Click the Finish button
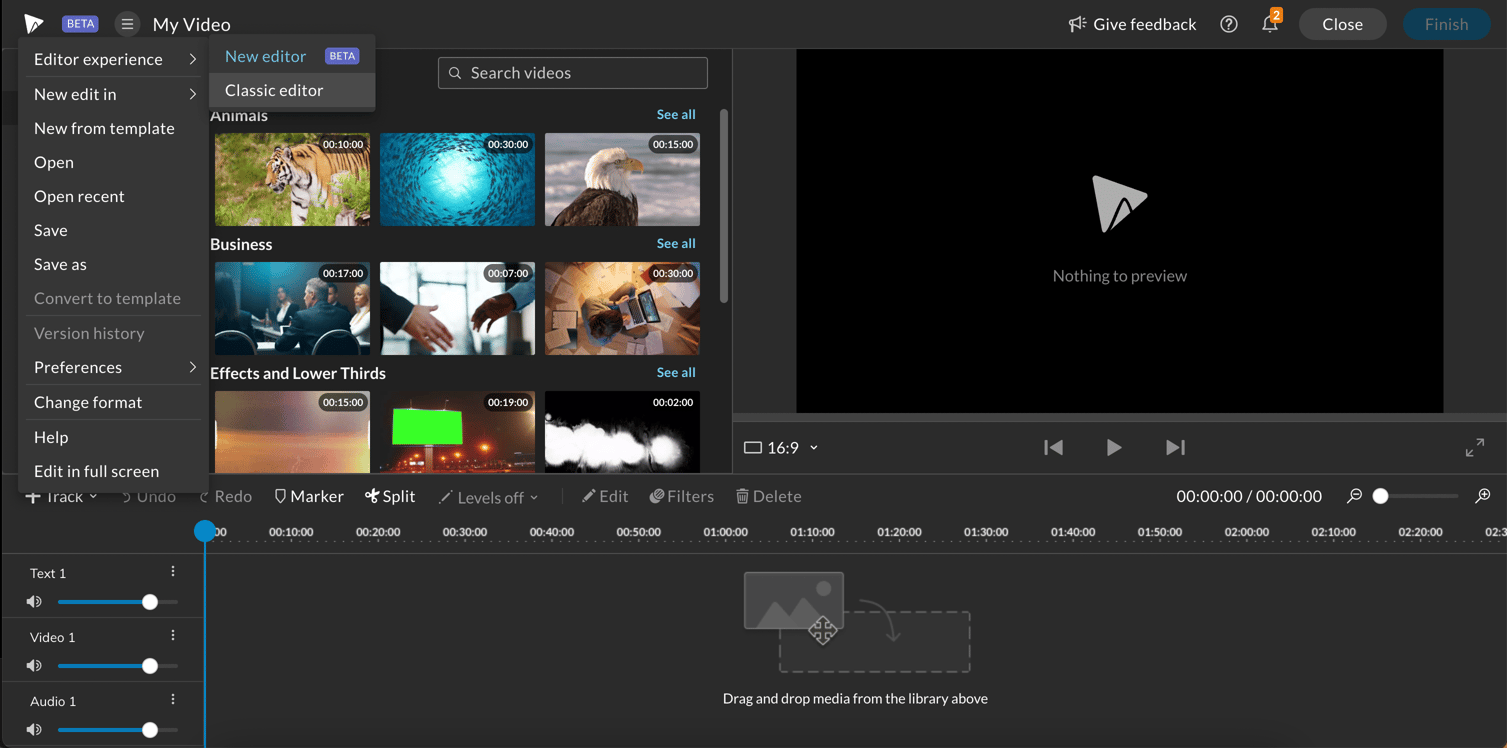Viewport: 1507px width, 748px height. [x=1446, y=23]
